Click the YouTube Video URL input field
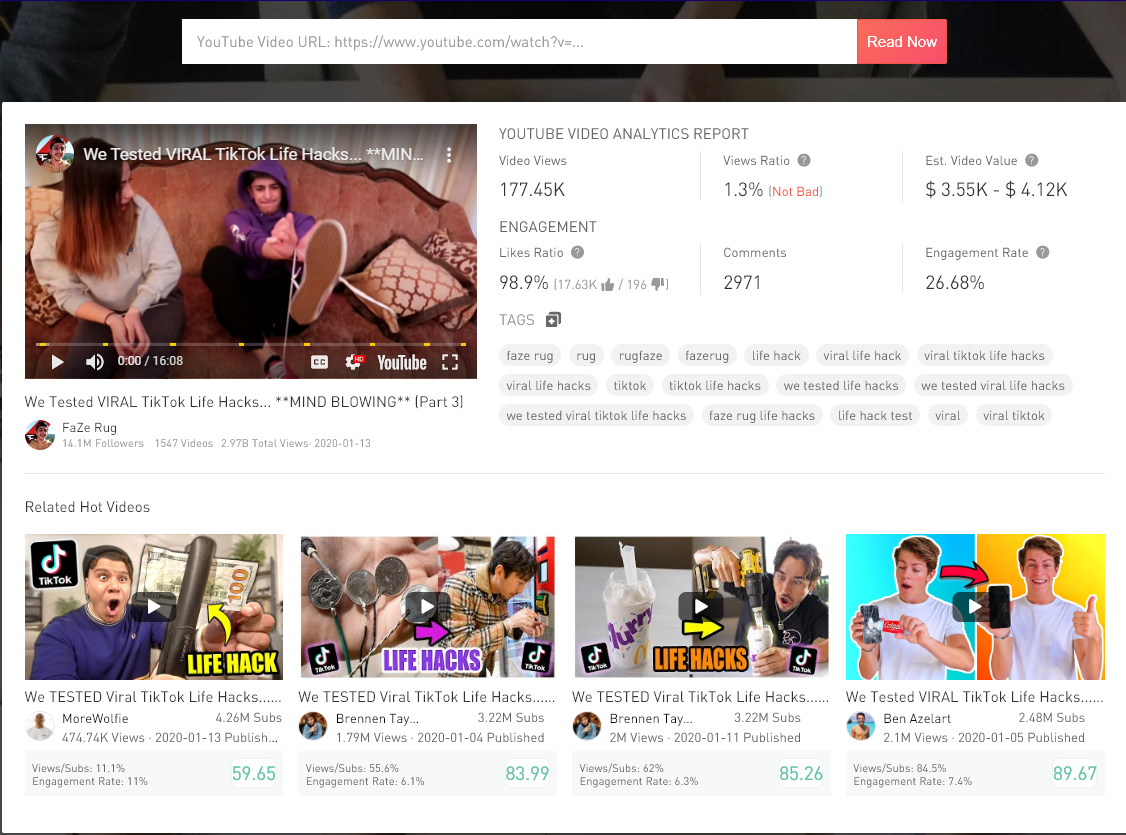The height and width of the screenshot is (835, 1126). (x=519, y=42)
